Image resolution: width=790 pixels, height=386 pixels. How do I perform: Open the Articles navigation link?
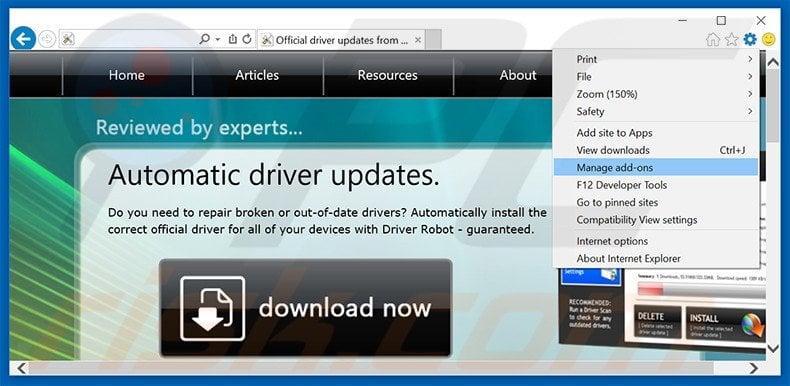tap(257, 75)
